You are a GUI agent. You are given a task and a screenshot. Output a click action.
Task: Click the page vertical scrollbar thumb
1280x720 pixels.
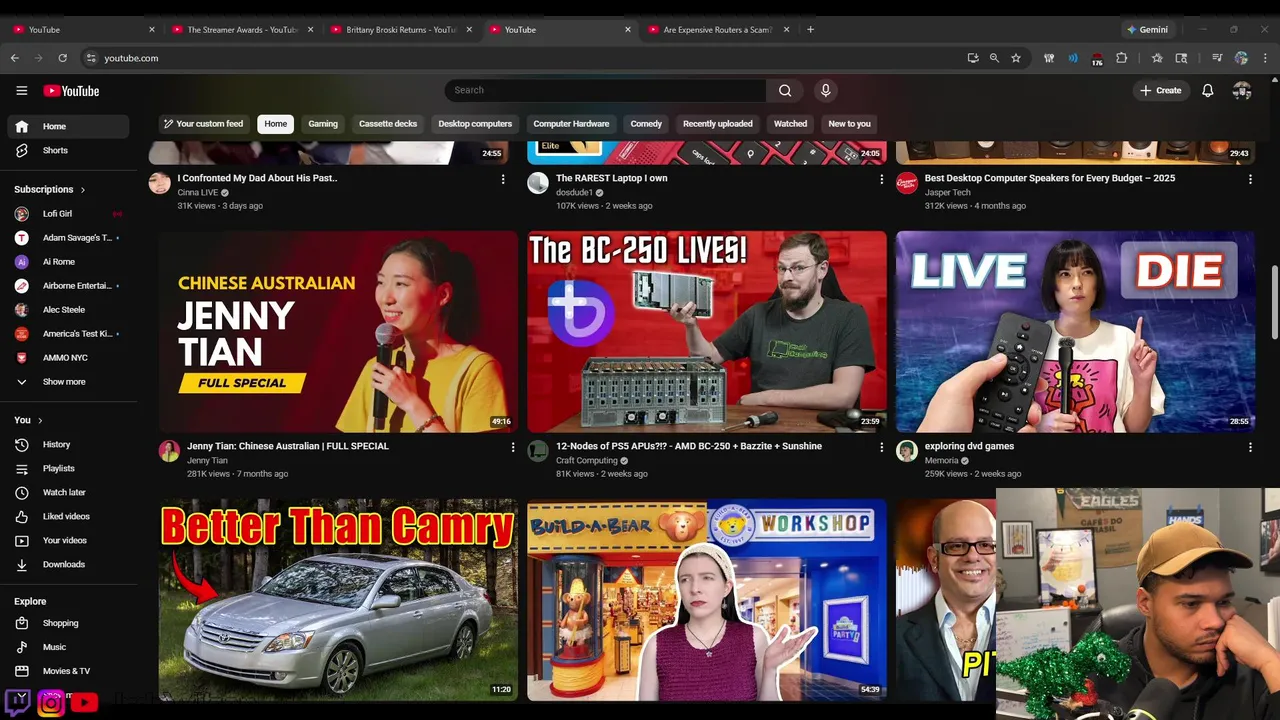click(1274, 302)
